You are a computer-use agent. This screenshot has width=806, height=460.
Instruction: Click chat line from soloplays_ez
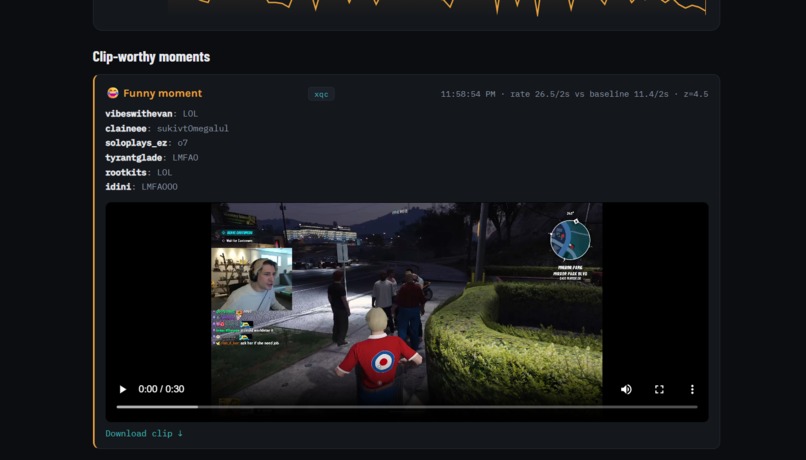coord(146,143)
